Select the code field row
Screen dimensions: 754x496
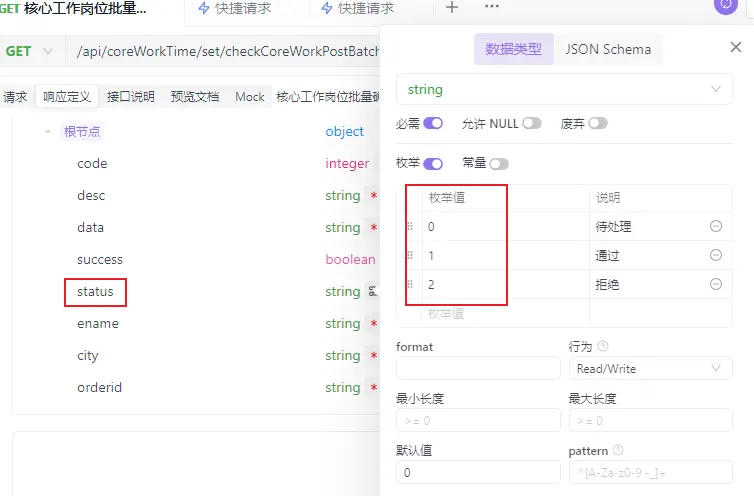point(92,164)
